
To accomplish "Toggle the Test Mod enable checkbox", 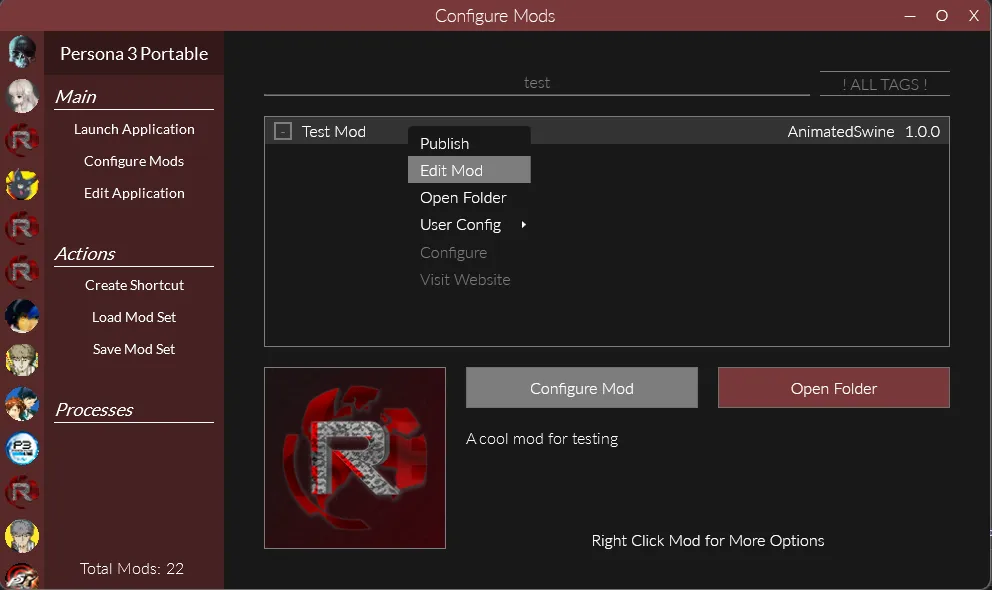I will 283,132.
